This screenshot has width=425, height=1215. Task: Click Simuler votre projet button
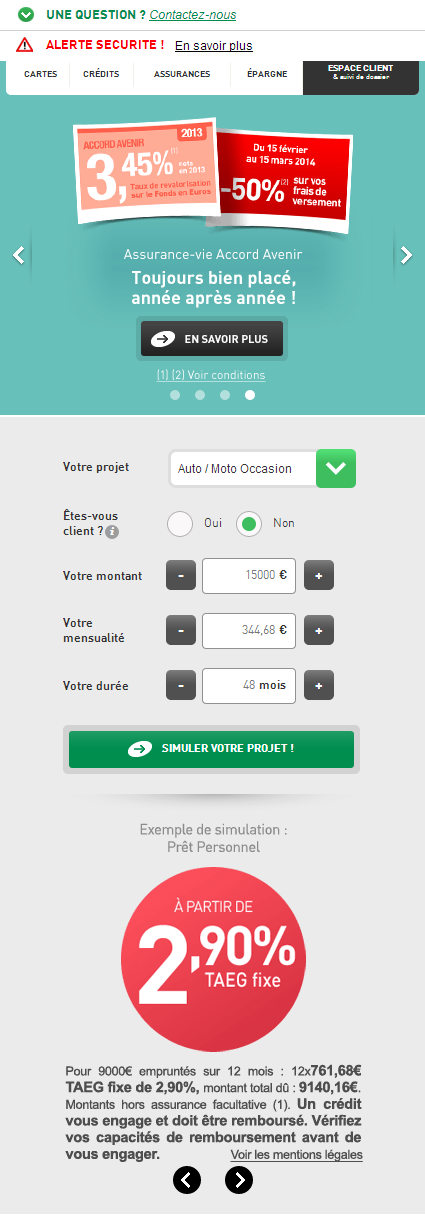coord(211,749)
